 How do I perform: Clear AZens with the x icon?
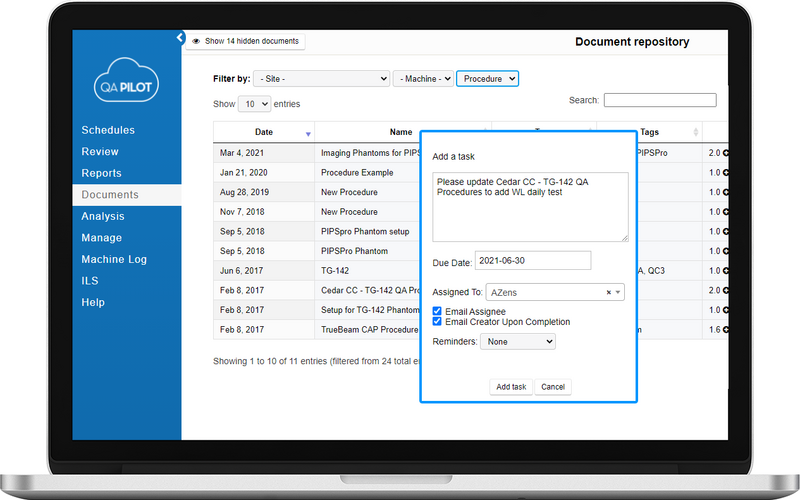(x=609, y=293)
